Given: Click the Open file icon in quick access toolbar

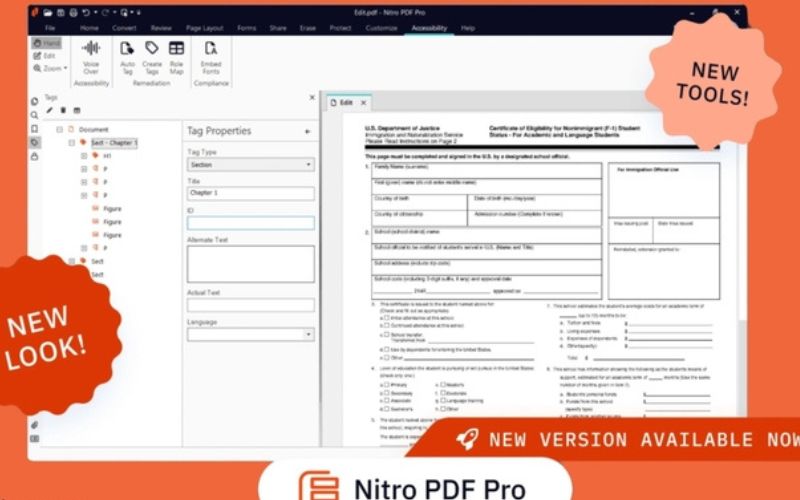Looking at the screenshot, I should point(47,12).
